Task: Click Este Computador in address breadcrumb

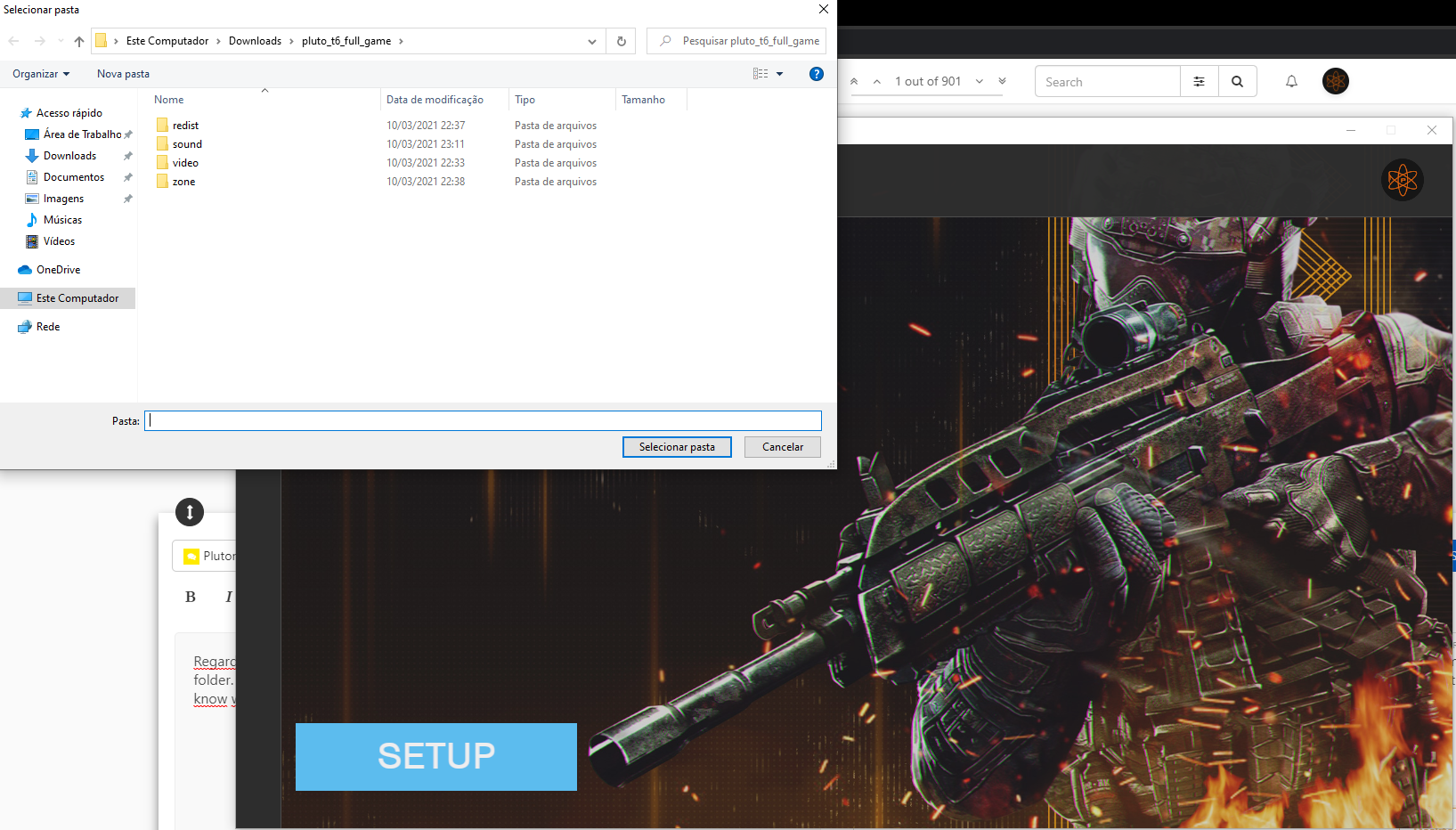Action: tap(167, 41)
